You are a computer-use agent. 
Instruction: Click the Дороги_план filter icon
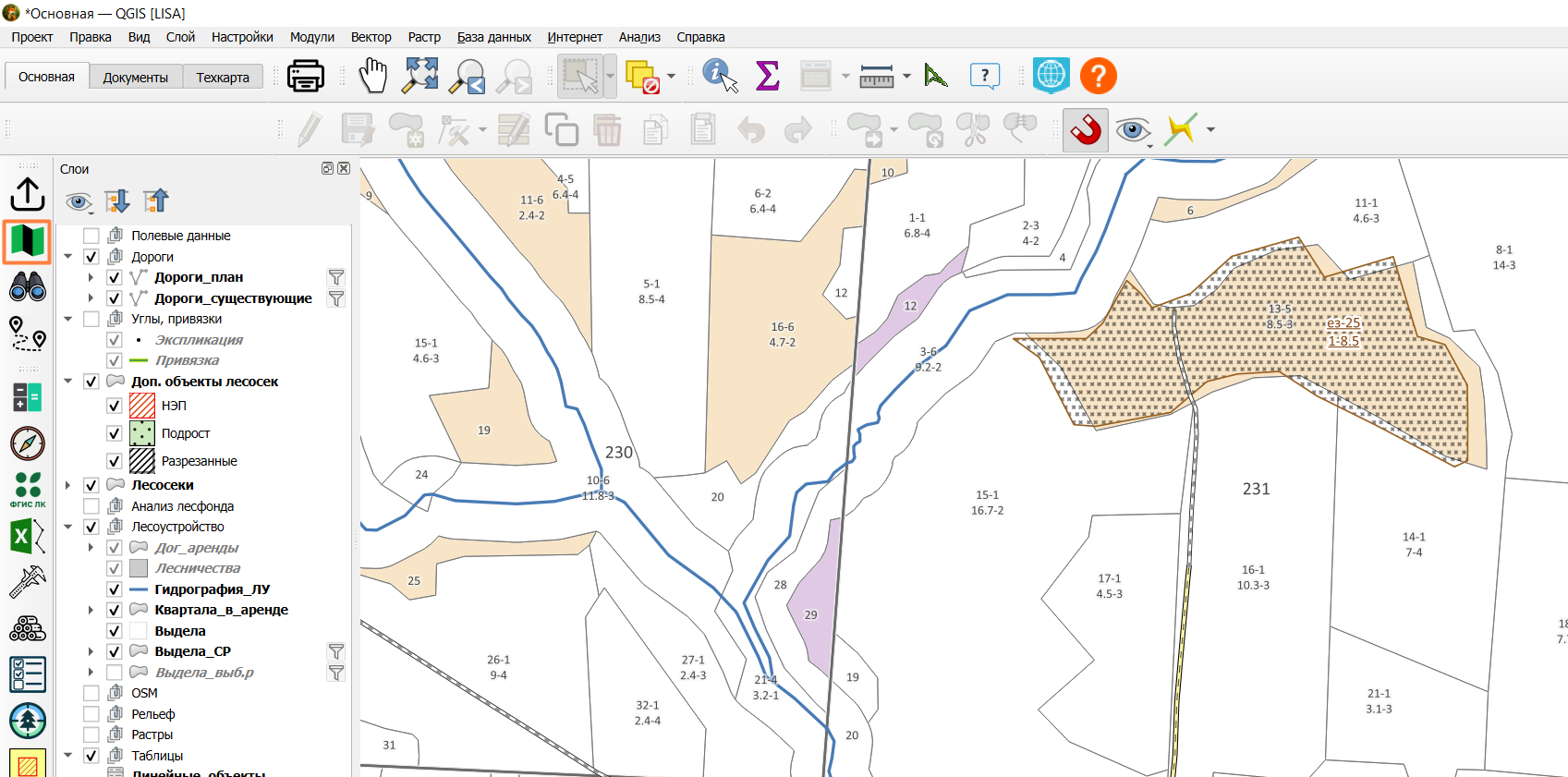336,277
